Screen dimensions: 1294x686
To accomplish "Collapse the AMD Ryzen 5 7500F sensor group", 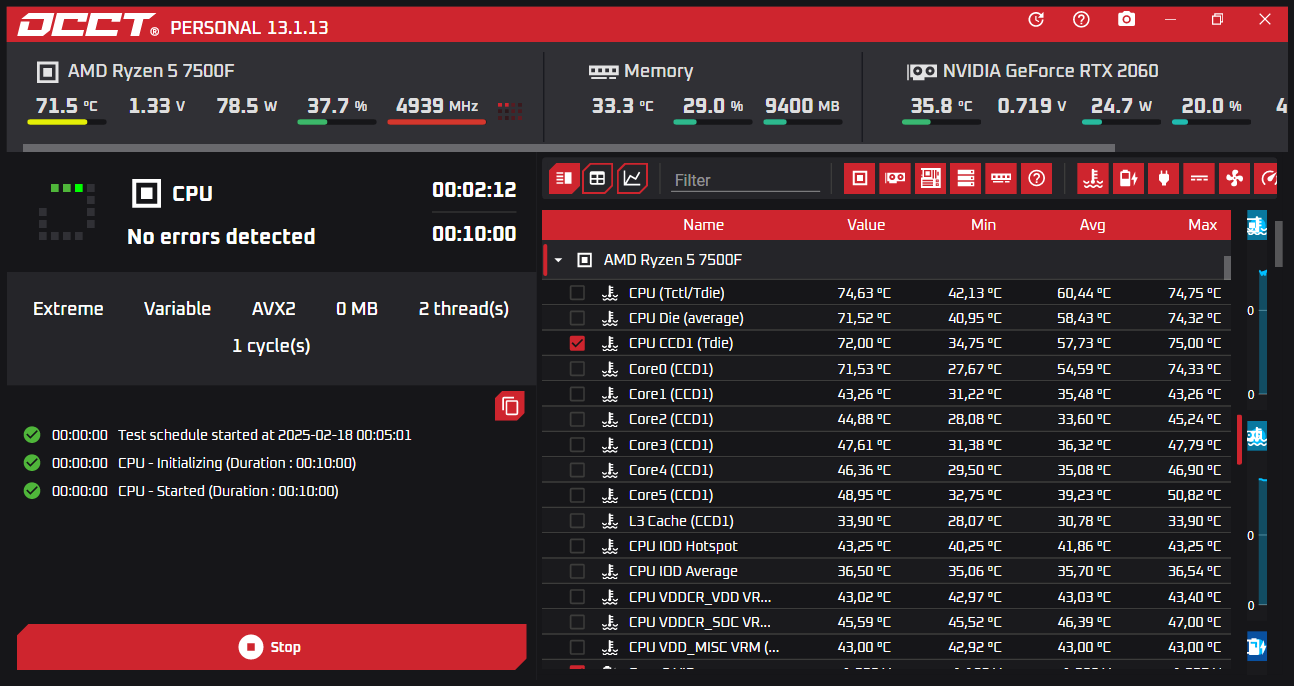I will click(x=558, y=260).
